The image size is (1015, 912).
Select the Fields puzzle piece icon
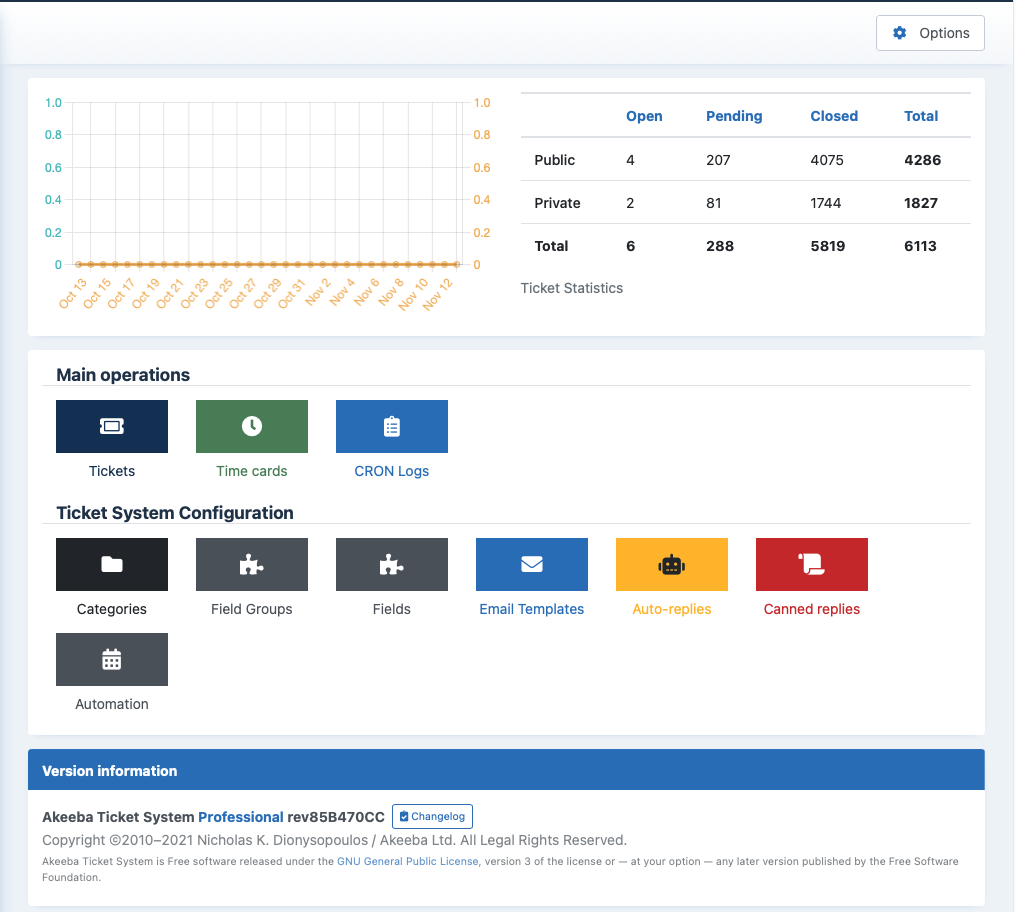coord(392,564)
